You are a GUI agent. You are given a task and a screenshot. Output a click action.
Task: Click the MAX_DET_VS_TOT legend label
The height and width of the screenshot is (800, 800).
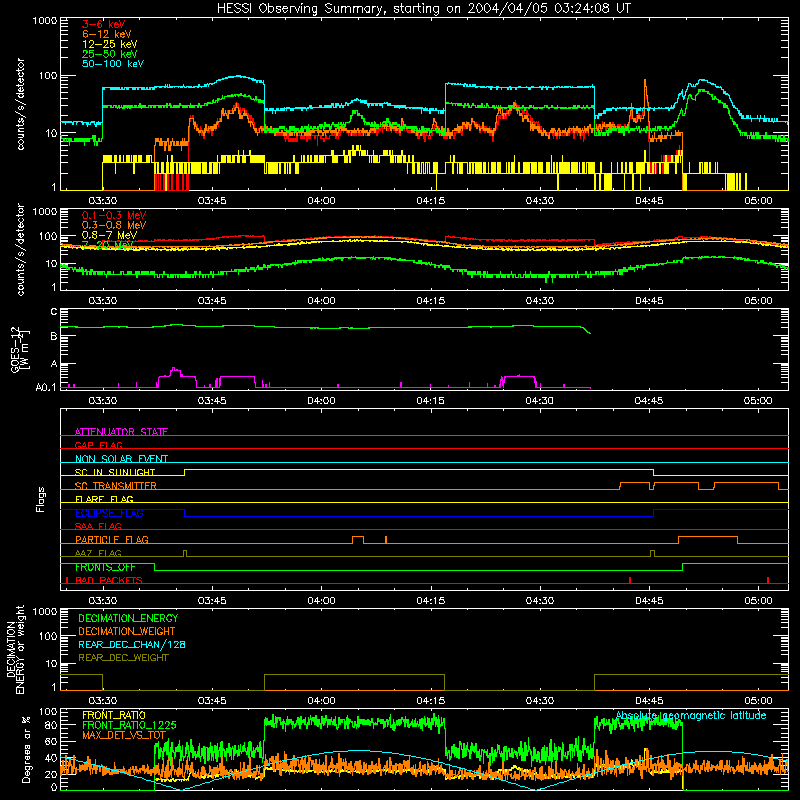tap(124, 735)
